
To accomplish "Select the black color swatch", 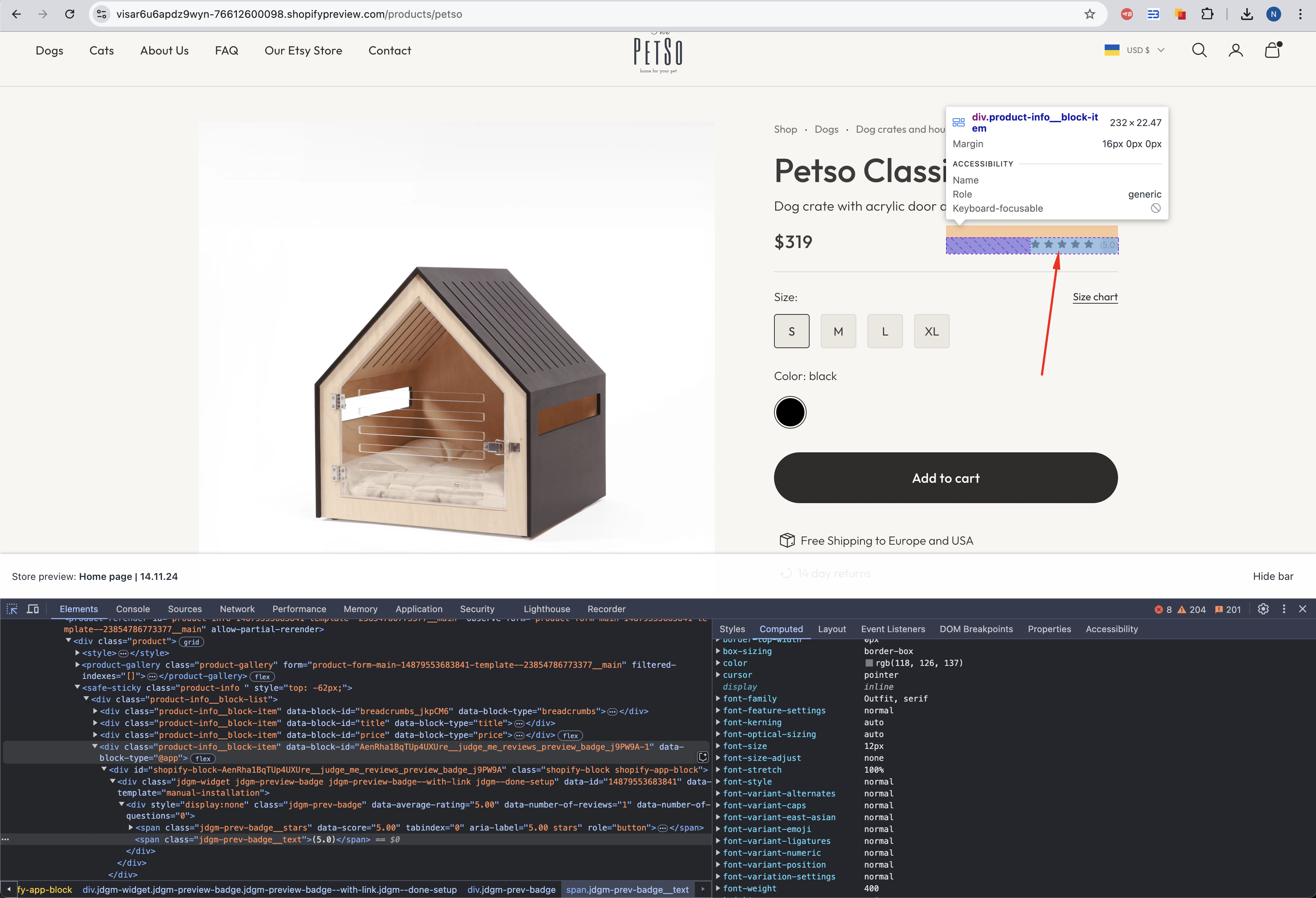I will pyautogui.click(x=790, y=412).
